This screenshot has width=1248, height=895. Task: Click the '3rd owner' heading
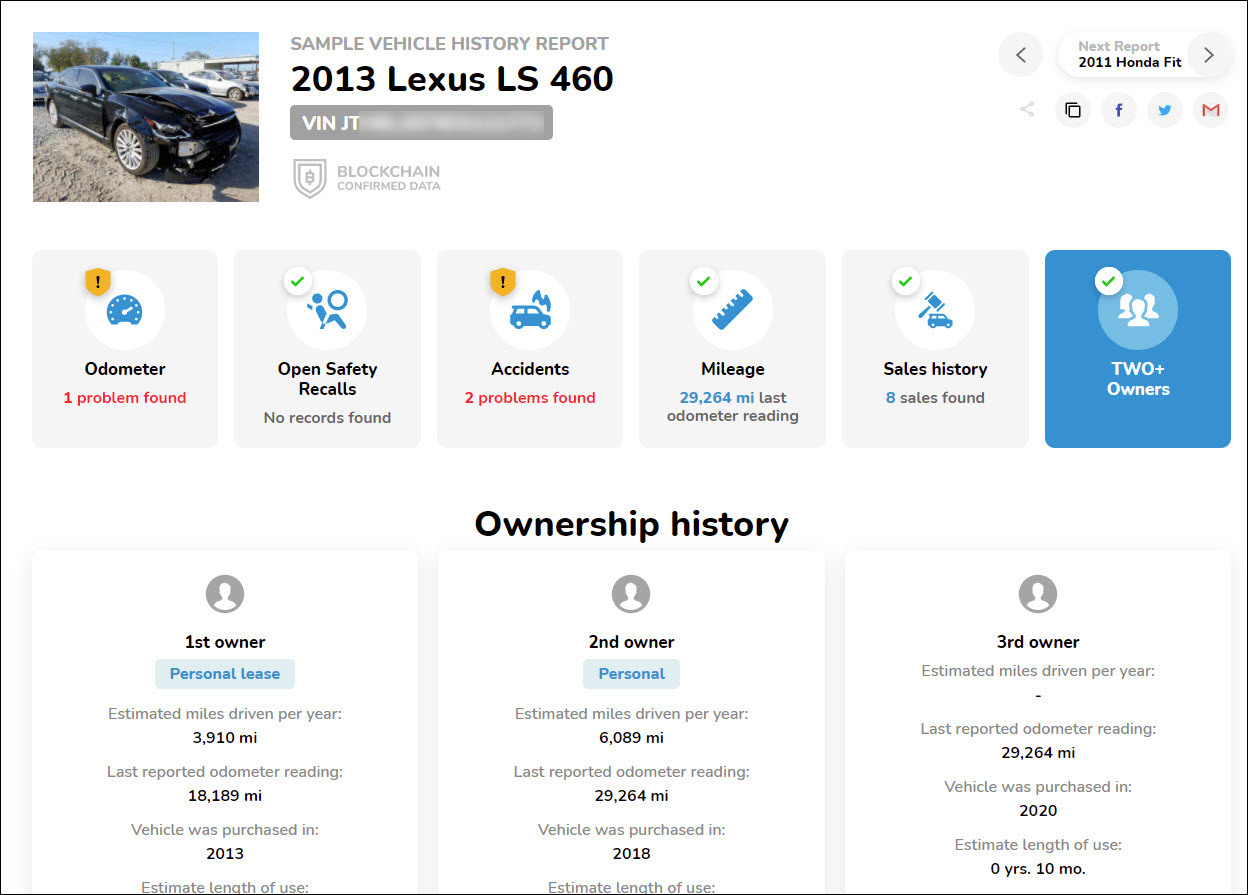[x=1038, y=642]
